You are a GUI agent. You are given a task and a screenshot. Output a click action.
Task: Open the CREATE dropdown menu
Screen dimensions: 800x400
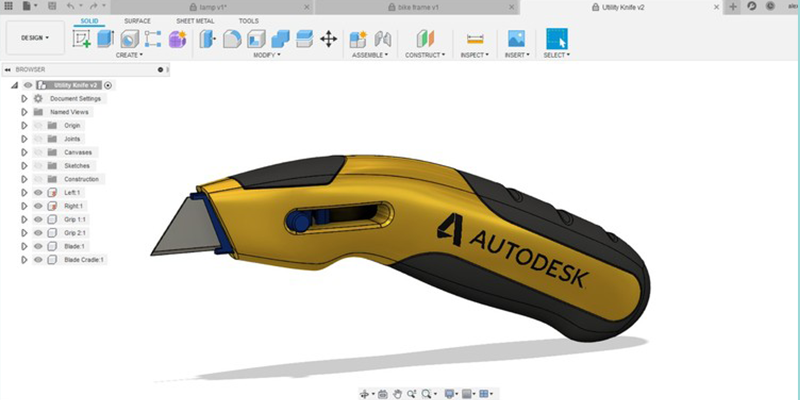click(129, 55)
